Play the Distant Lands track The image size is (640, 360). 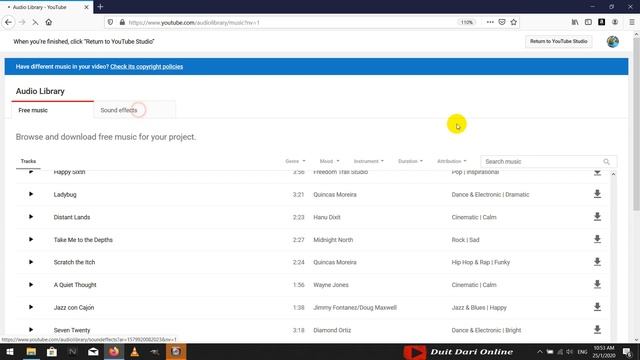click(x=31, y=217)
